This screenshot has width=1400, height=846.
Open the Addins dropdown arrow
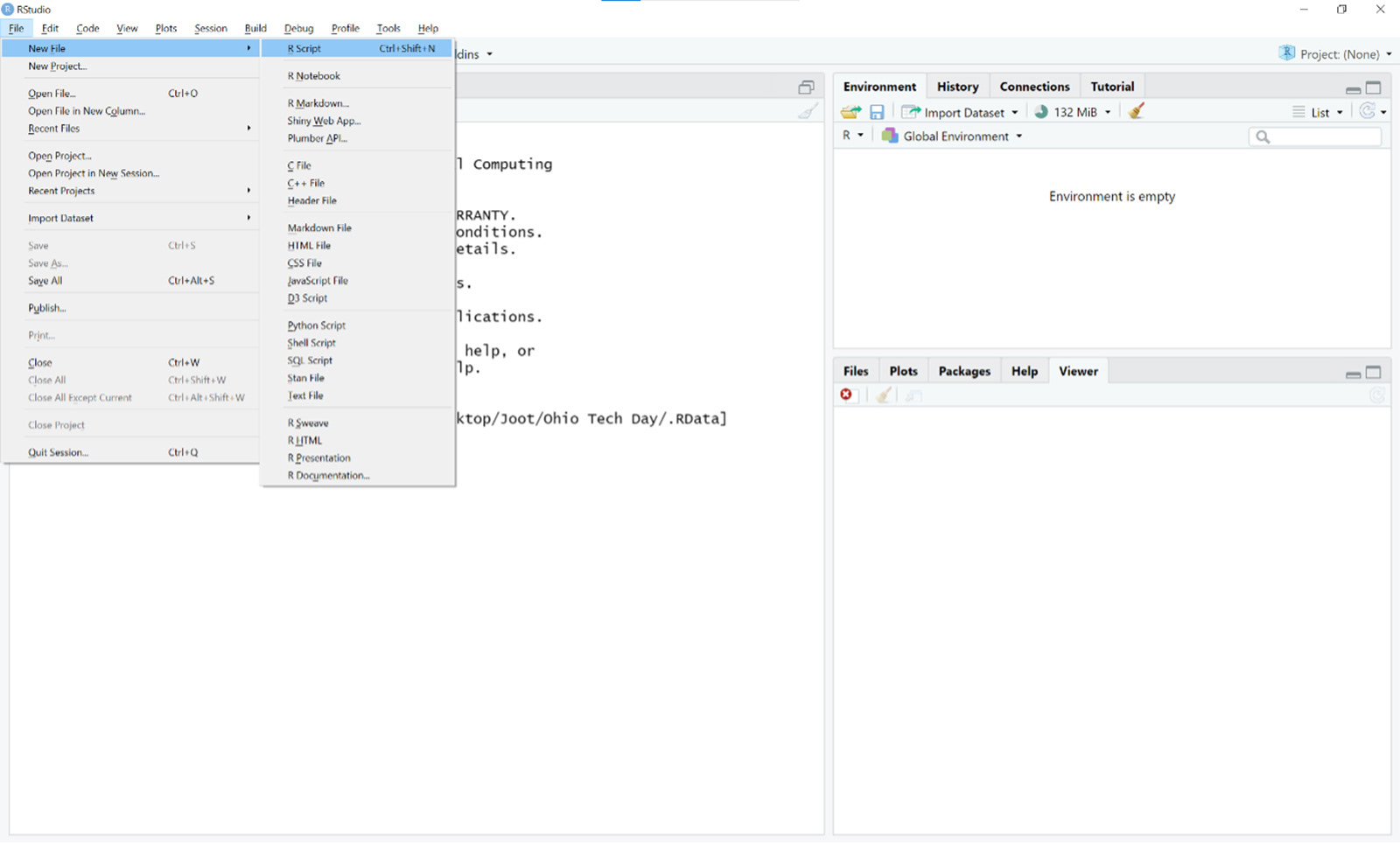(489, 54)
